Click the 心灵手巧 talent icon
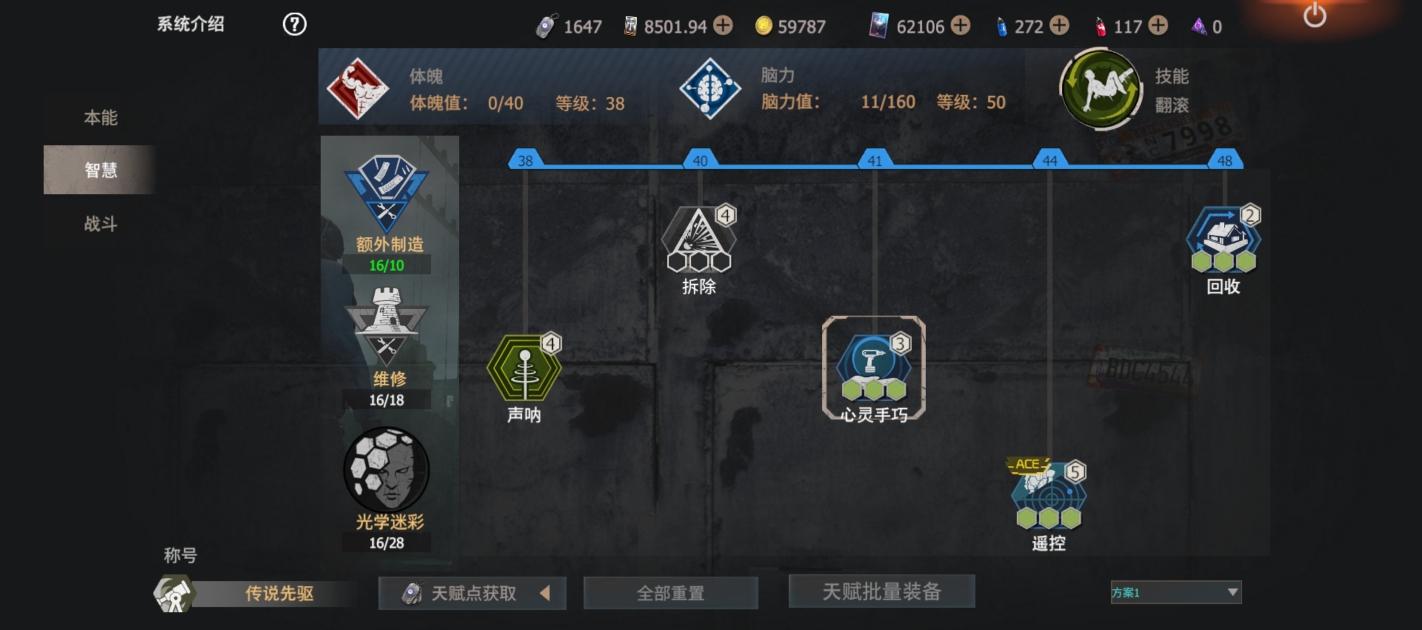Image resolution: width=1422 pixels, height=630 pixels. 874,367
